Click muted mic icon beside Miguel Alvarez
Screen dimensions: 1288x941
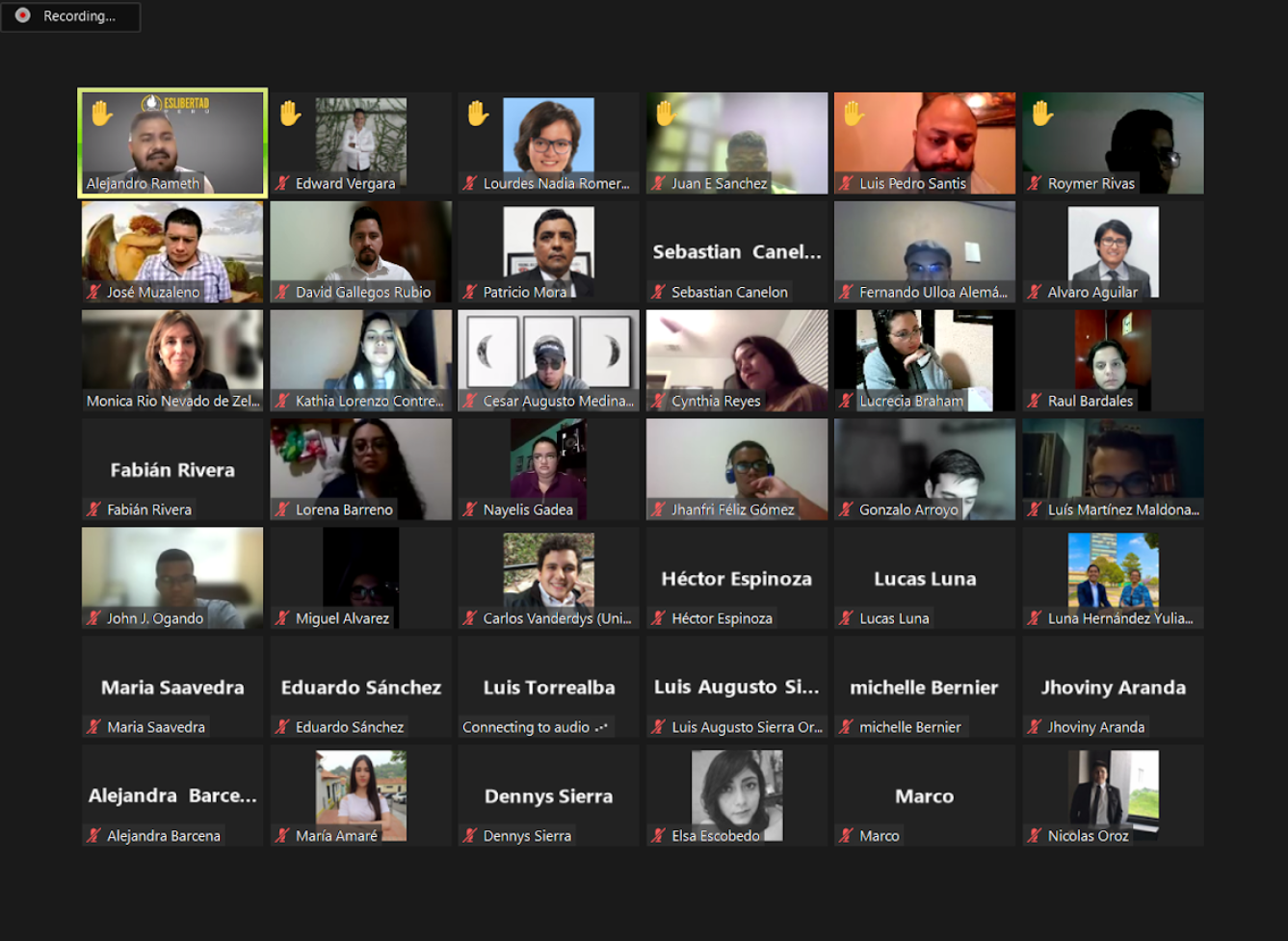point(283,618)
